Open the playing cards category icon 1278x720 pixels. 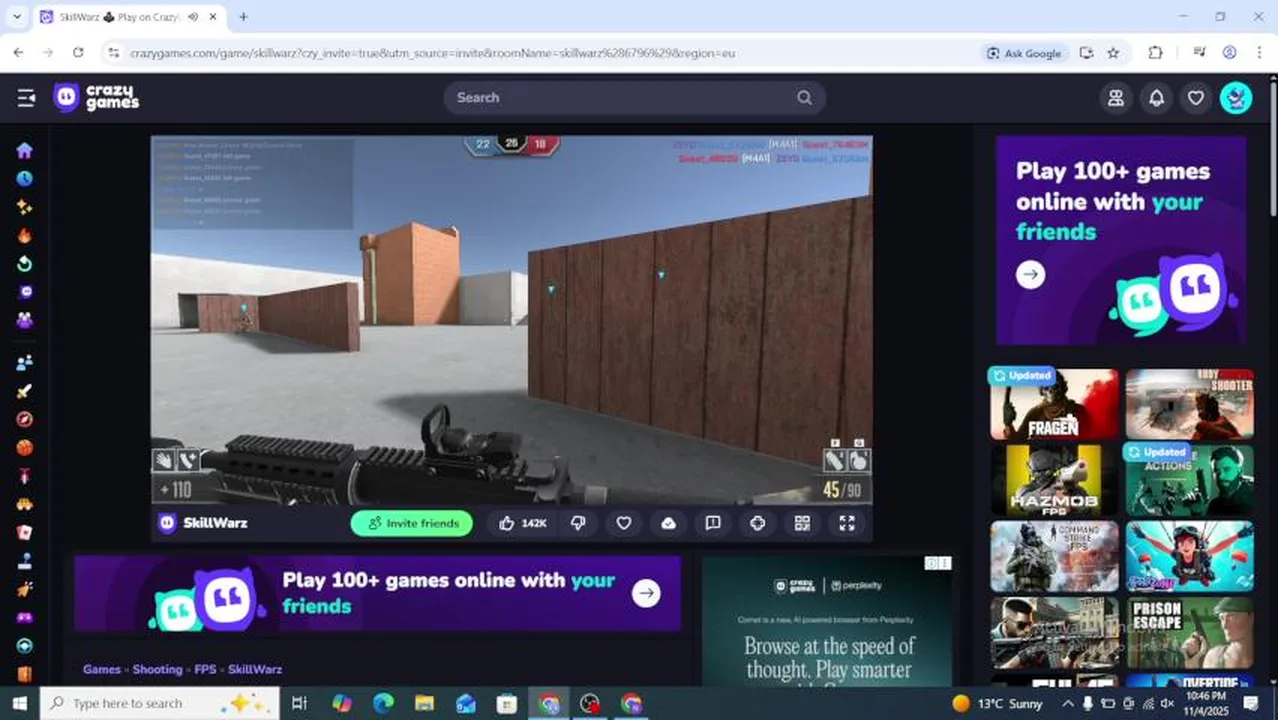pyautogui.click(x=24, y=533)
